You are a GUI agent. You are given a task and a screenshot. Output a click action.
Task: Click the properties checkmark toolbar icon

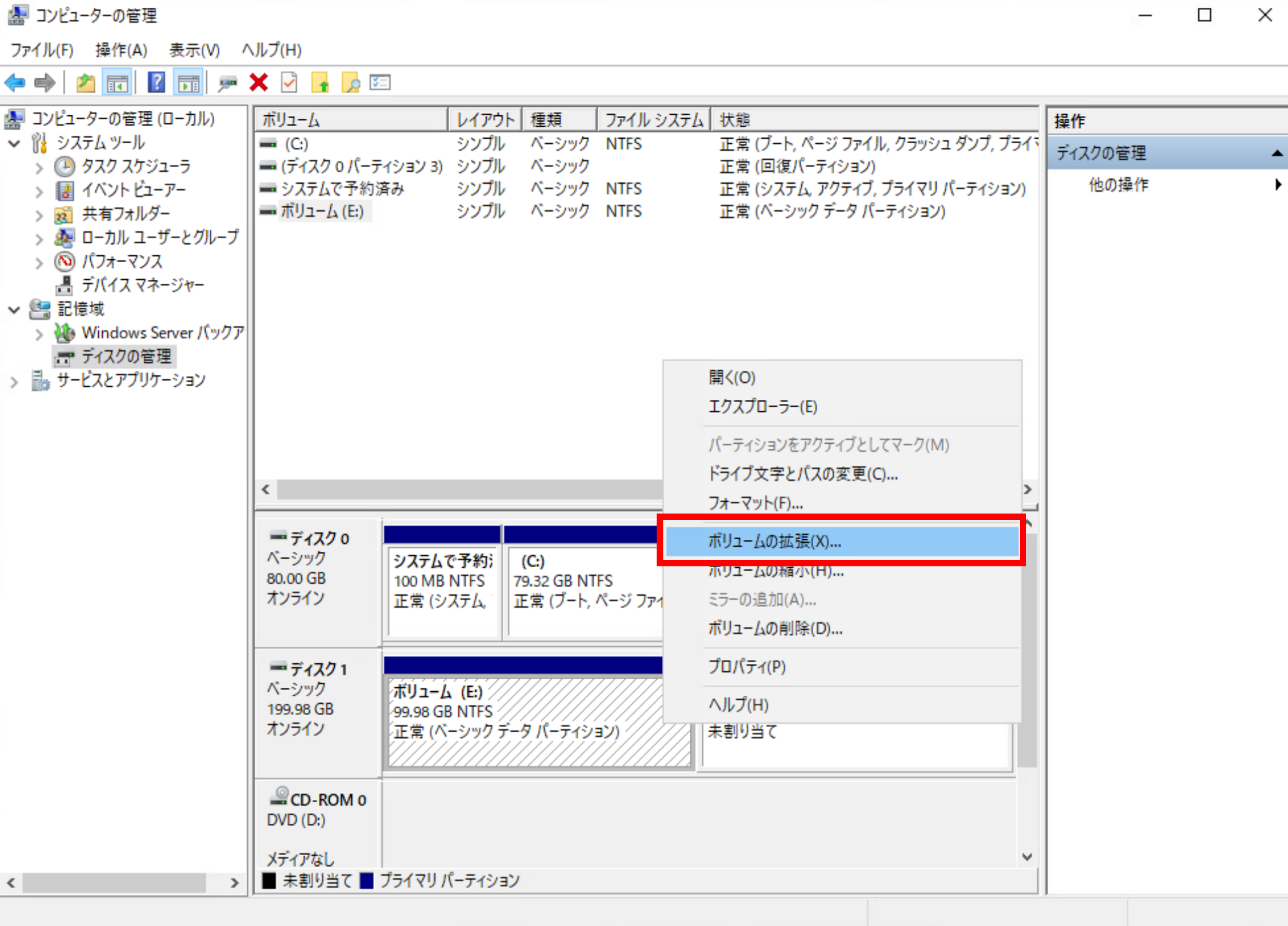(289, 83)
